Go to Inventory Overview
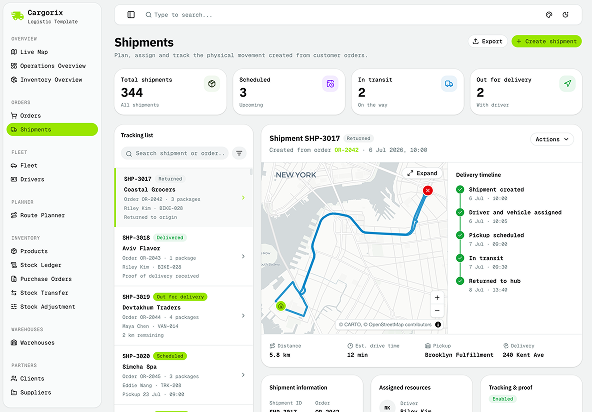592x412 pixels. tap(52, 80)
